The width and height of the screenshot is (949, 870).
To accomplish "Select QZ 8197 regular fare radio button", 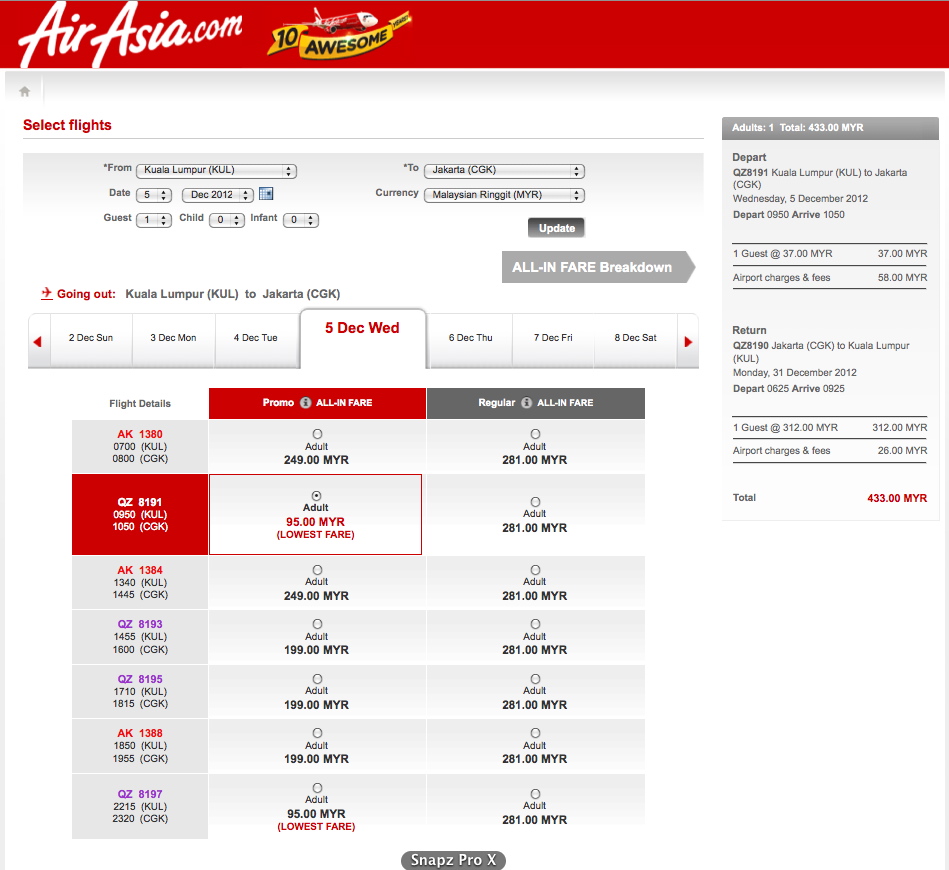I will [535, 794].
